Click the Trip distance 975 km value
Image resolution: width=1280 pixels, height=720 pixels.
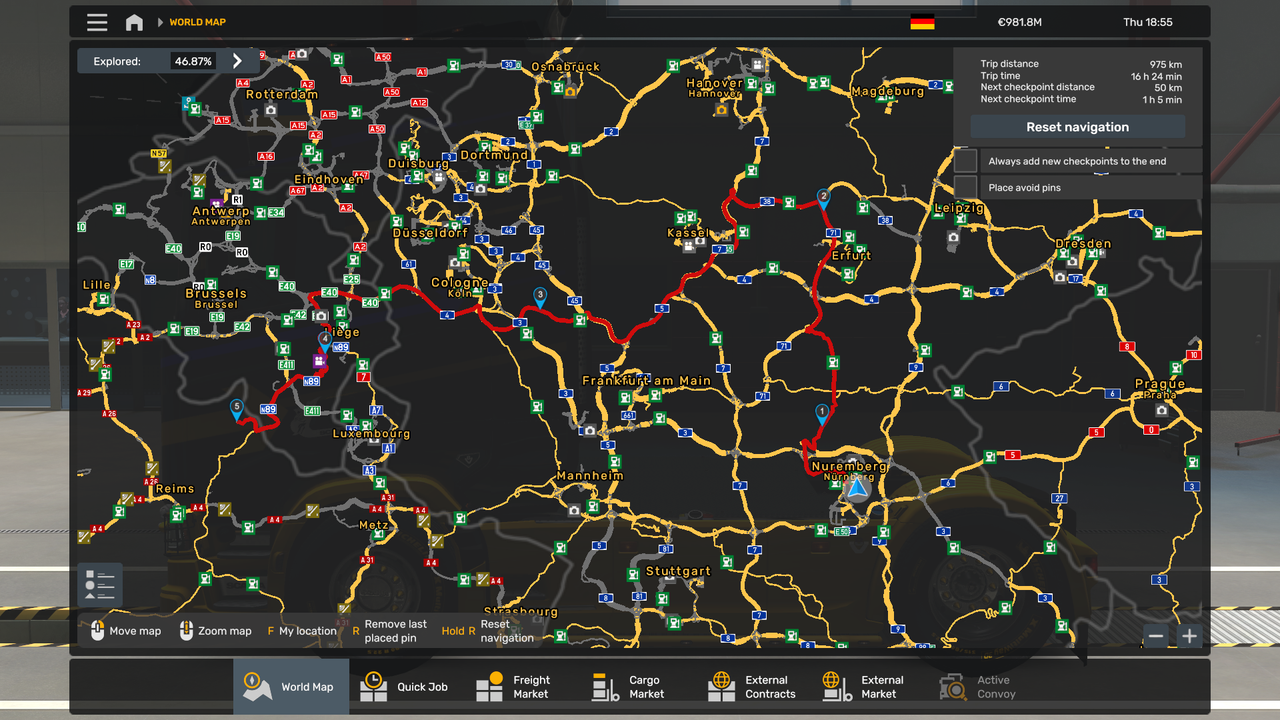(x=1165, y=64)
